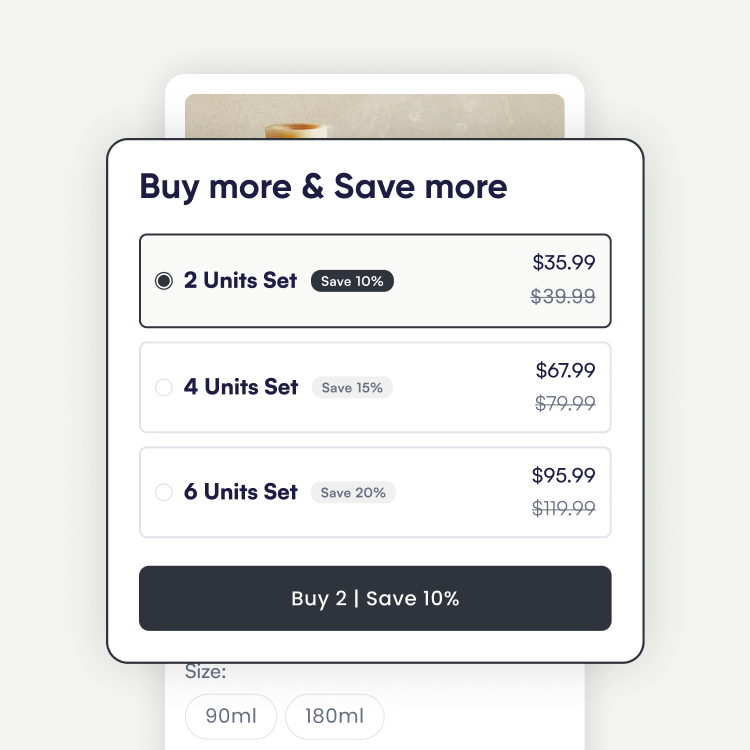Click the Buy 2 | Save 10% button
The image size is (750, 750).
coord(375,598)
